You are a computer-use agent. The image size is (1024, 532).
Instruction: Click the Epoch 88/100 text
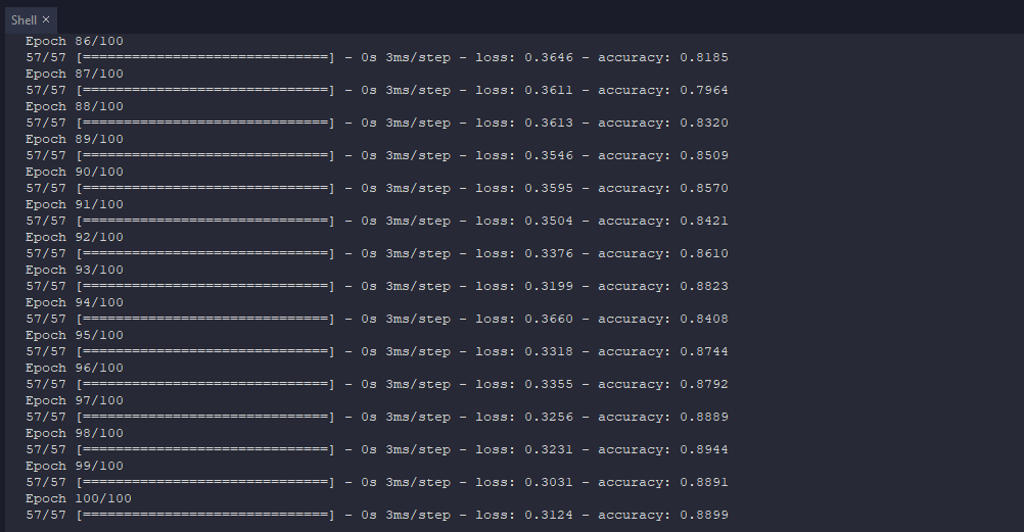point(74,106)
